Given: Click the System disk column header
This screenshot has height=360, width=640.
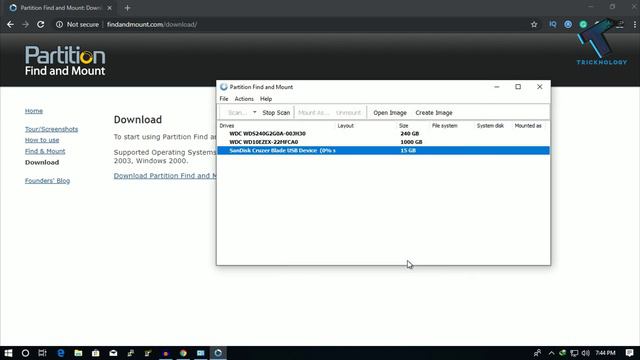Looking at the screenshot, I should click(490, 126).
